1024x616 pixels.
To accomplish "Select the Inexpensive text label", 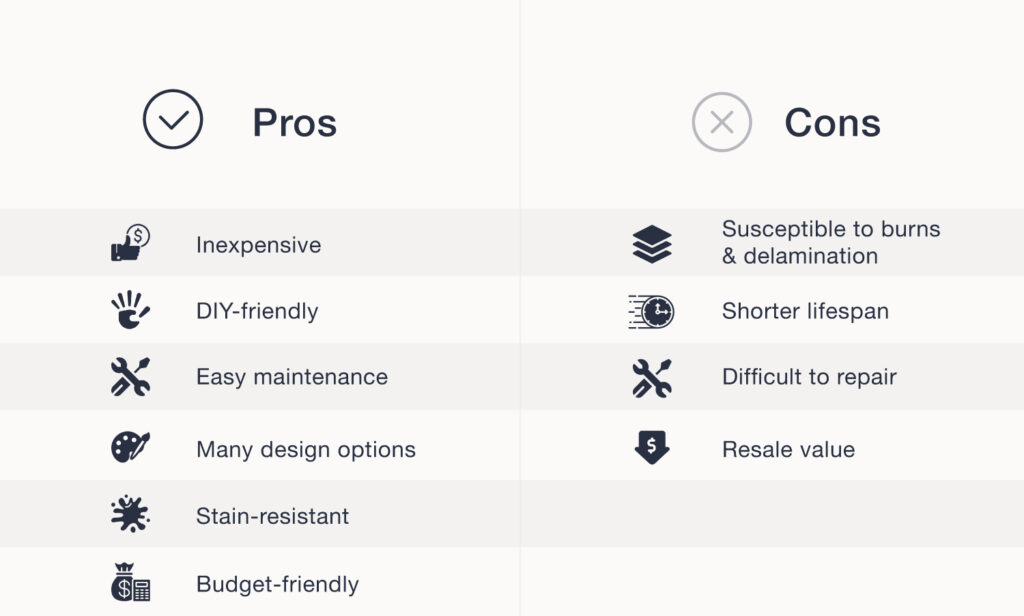I will [x=258, y=245].
